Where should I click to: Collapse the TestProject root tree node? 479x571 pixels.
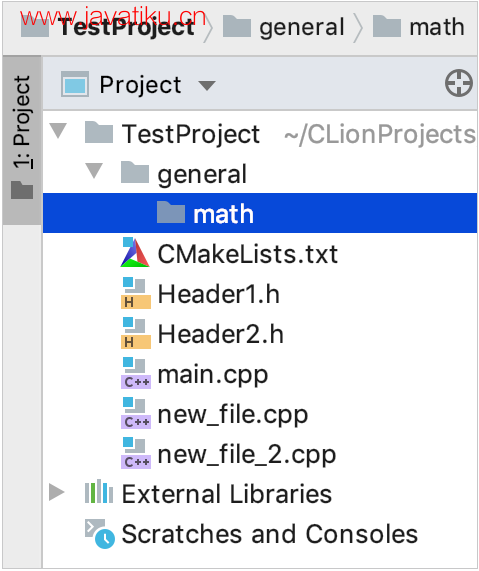click(x=58, y=131)
